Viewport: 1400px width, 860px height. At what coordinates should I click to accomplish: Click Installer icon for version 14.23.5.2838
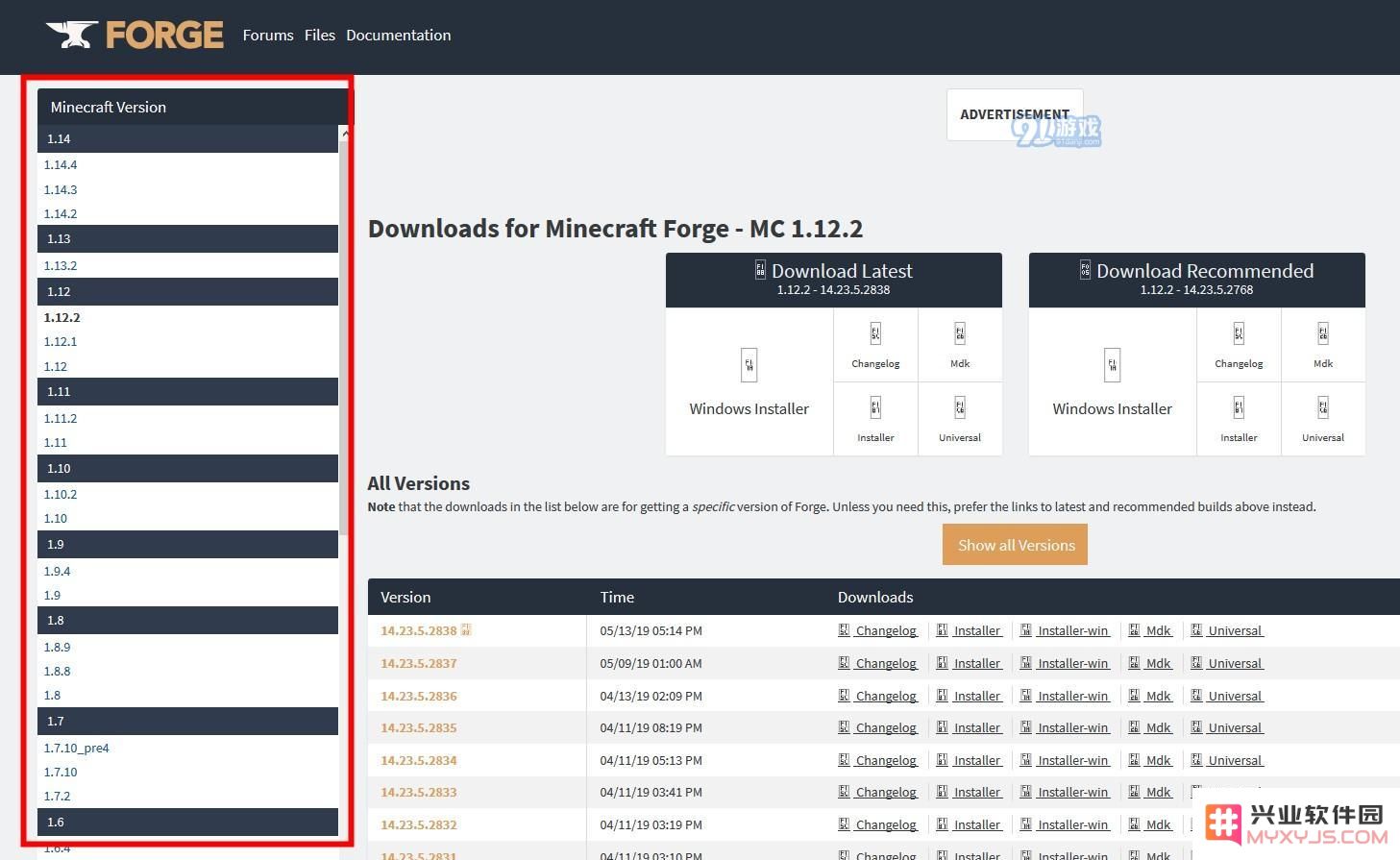pos(942,630)
